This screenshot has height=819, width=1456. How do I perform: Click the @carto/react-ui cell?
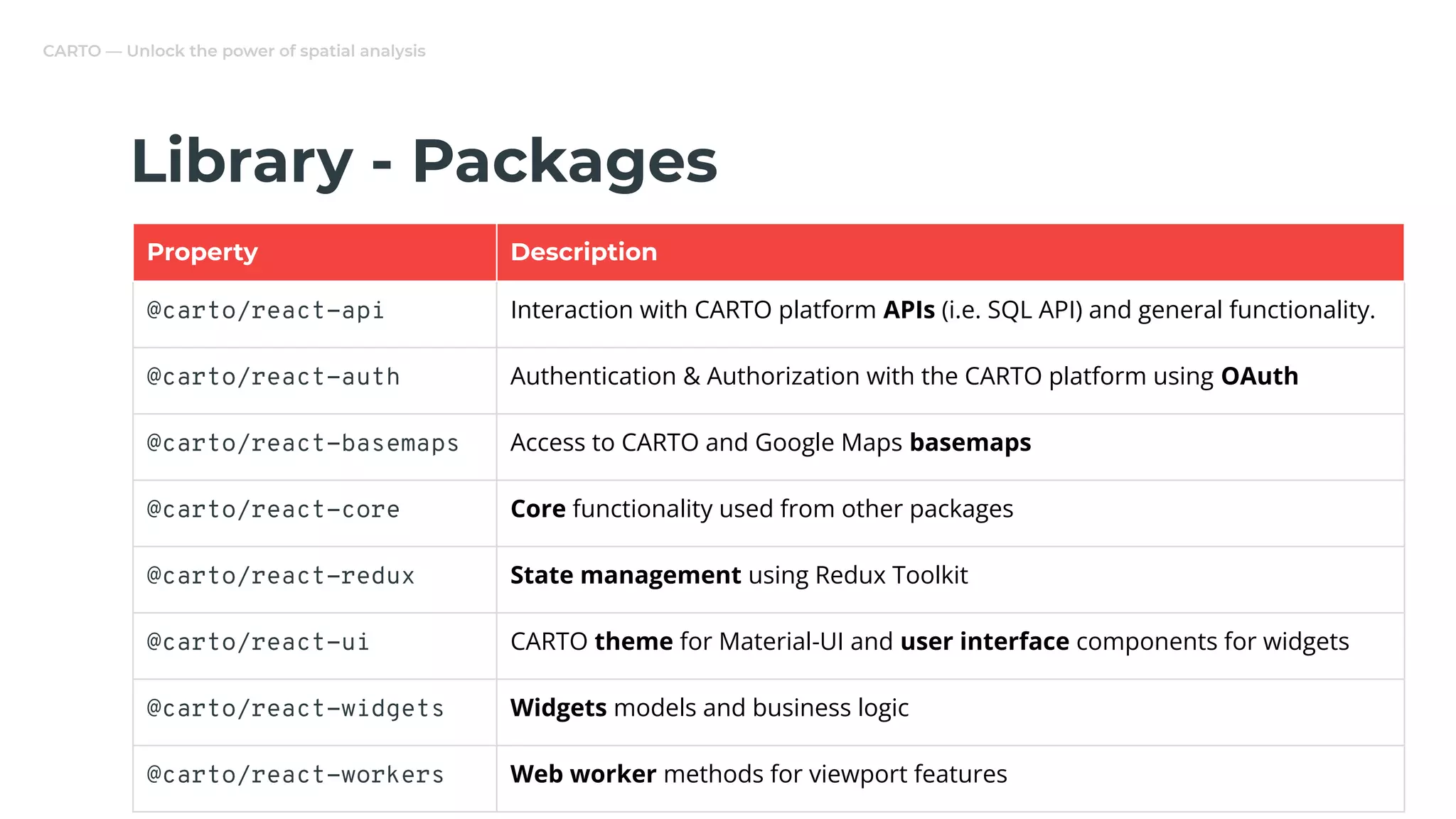click(x=314, y=646)
